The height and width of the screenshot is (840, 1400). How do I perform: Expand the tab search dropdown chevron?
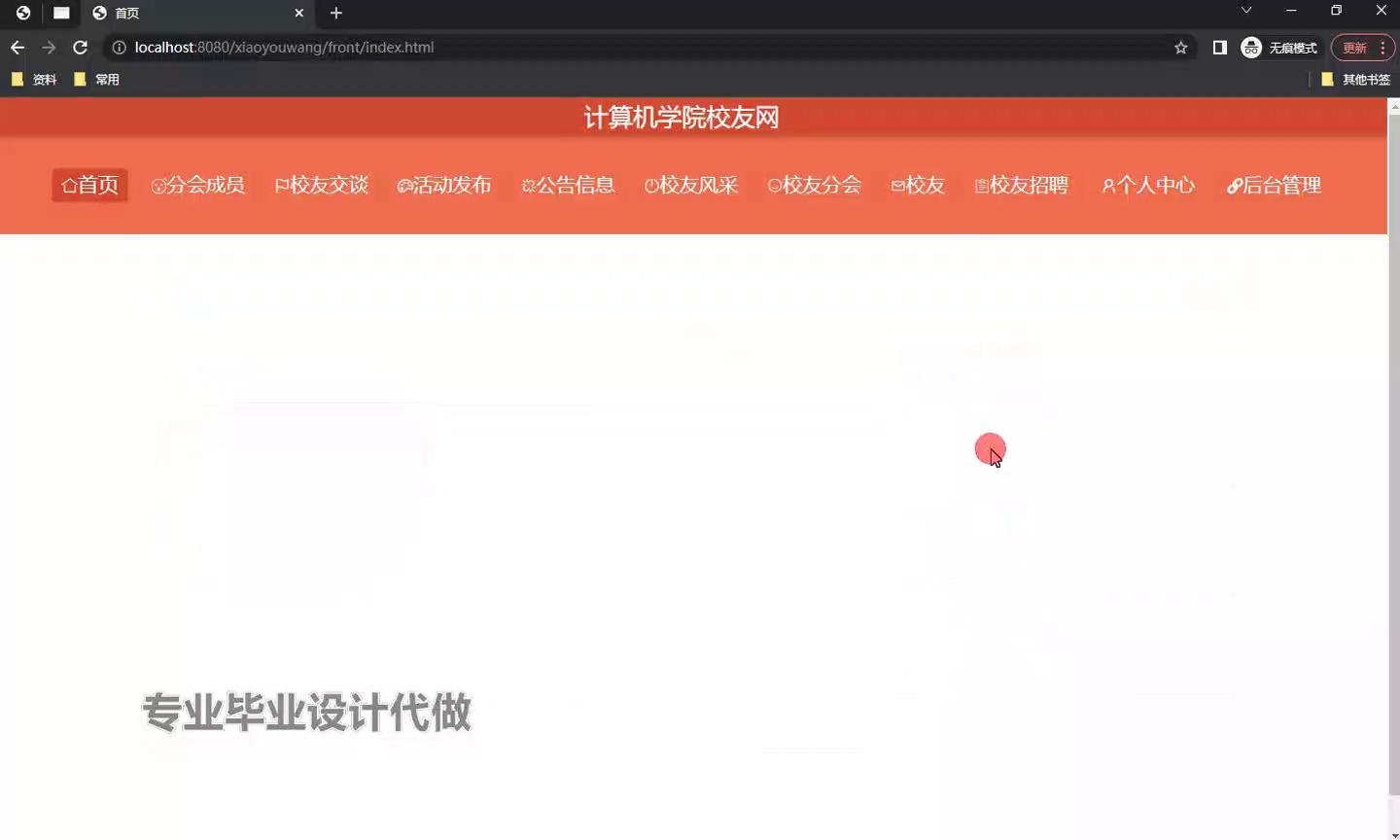[x=1245, y=11]
